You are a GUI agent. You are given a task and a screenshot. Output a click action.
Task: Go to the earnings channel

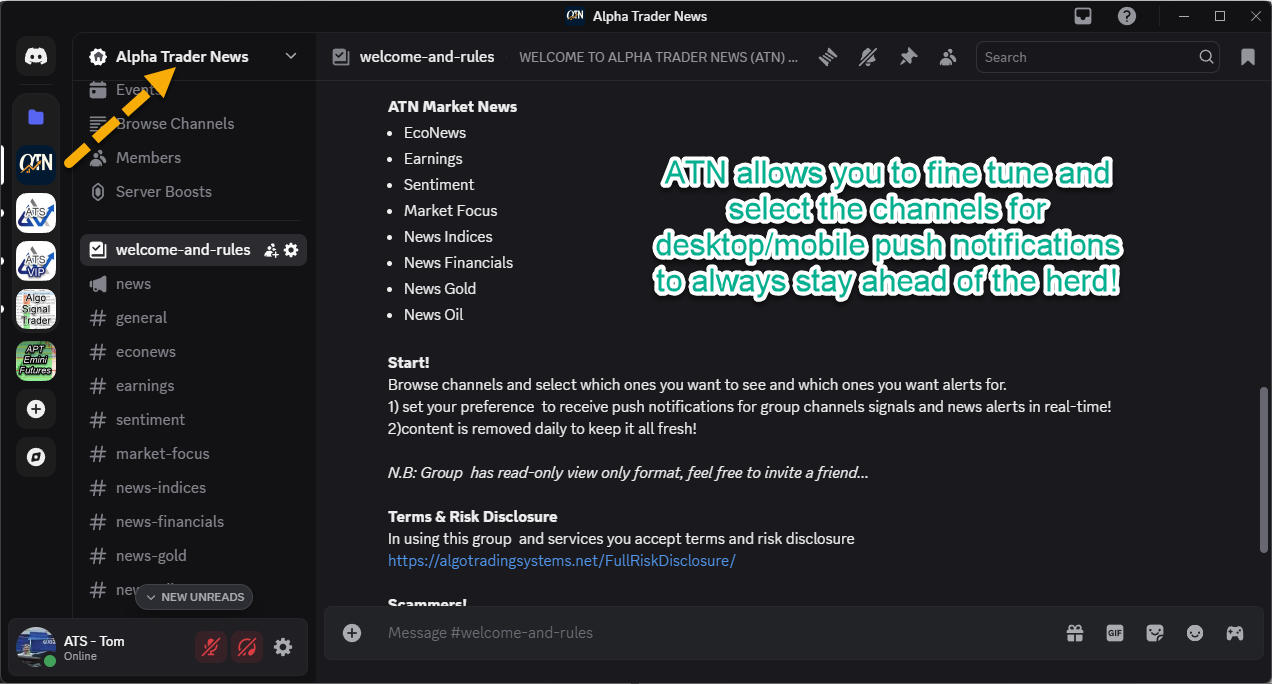coord(145,386)
